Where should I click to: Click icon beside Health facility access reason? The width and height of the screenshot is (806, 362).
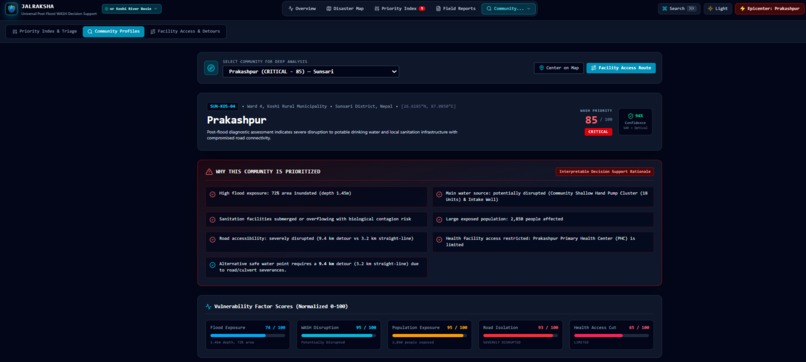click(439, 240)
